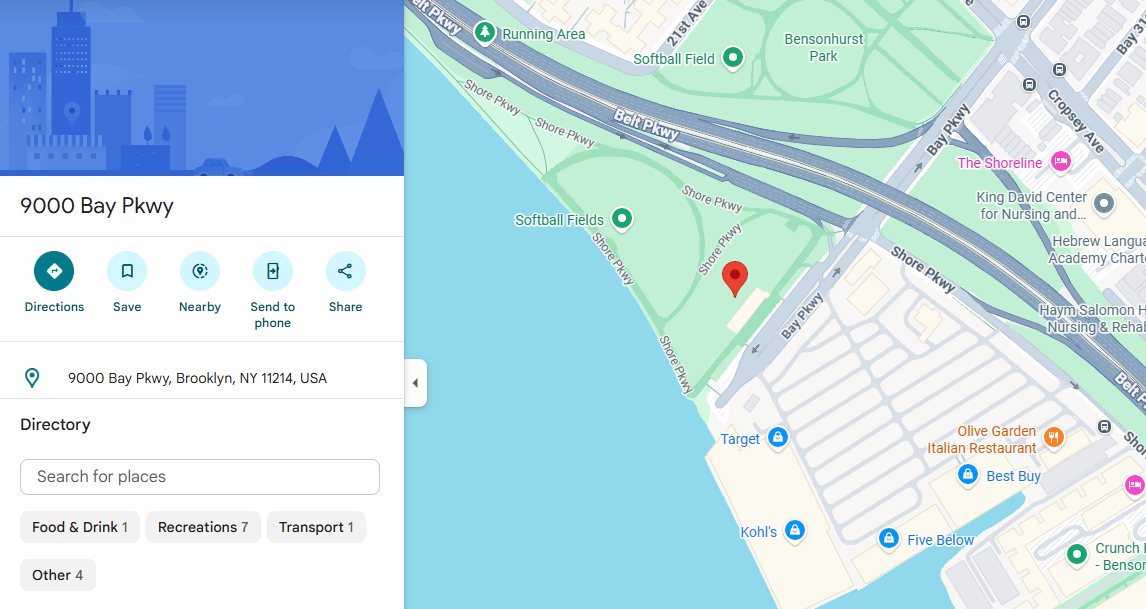Select the Kohl's store marker
The image size is (1146, 609).
[x=795, y=530]
